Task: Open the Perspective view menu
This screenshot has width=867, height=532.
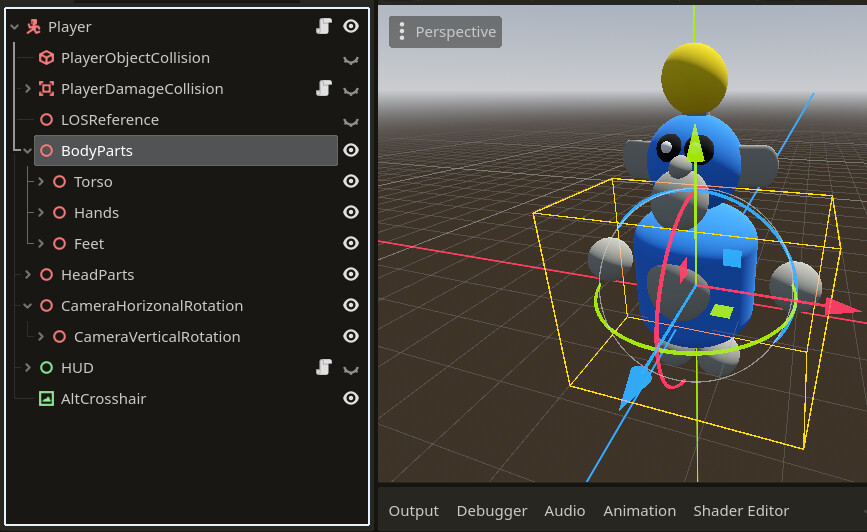Action: (x=445, y=32)
